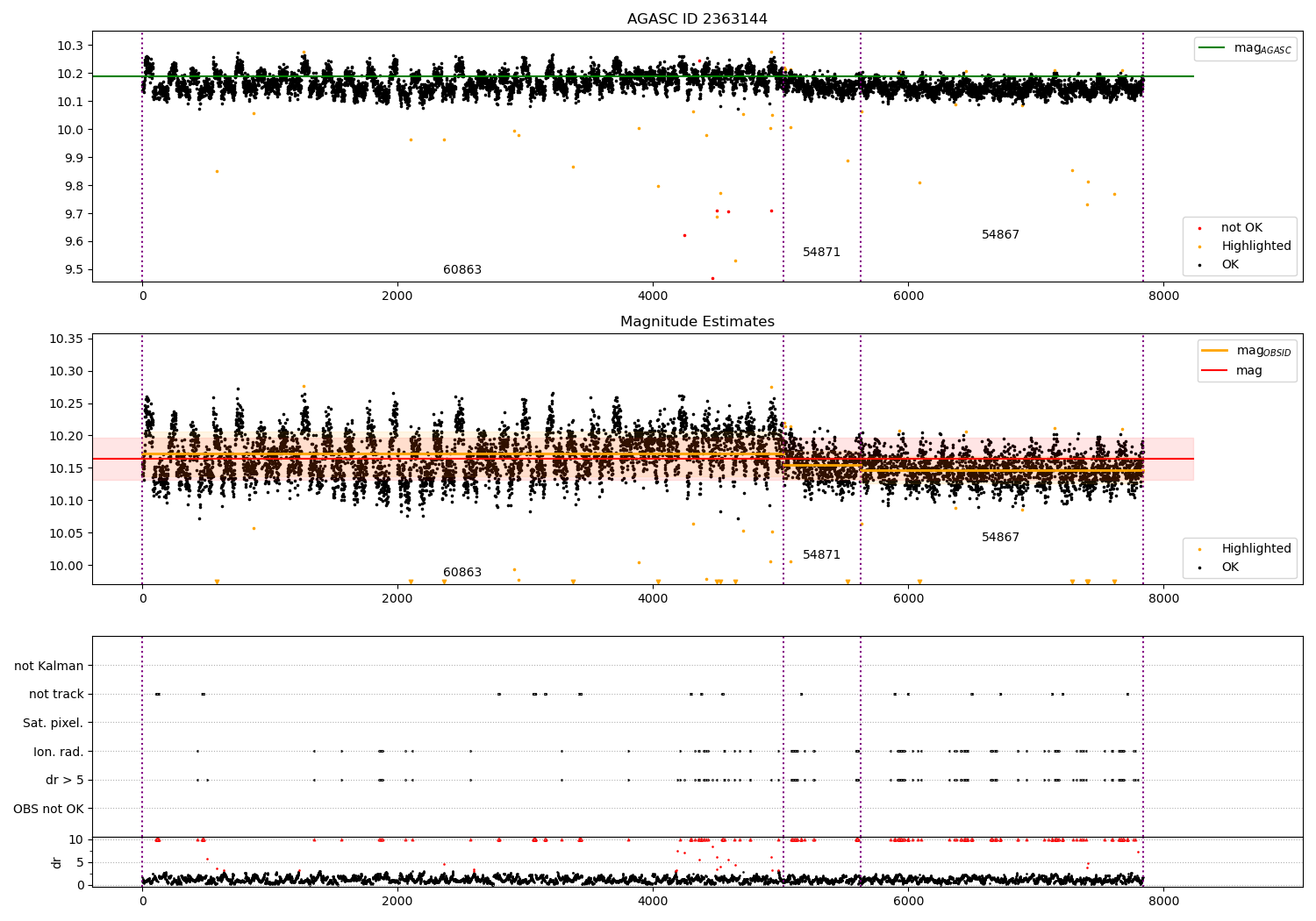Click the 4000 x-axis tick of Magnitude Estimates plot
This screenshot has width=1316, height=921.
[653, 598]
